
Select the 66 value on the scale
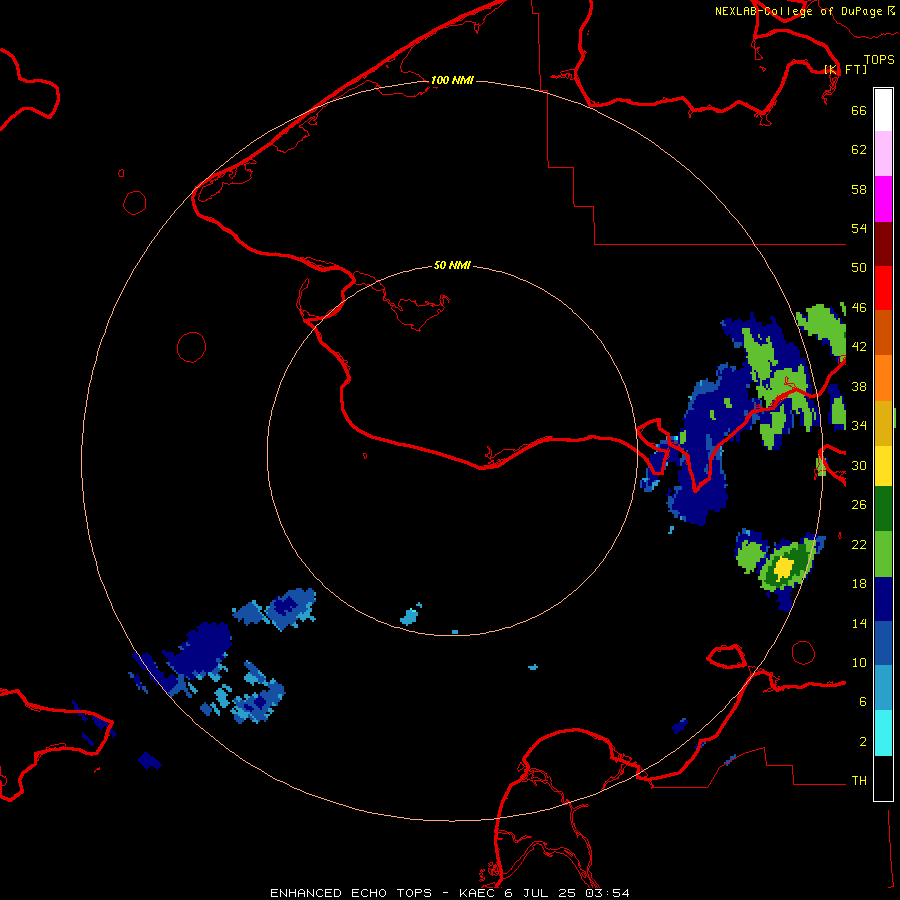pyautogui.click(x=859, y=110)
